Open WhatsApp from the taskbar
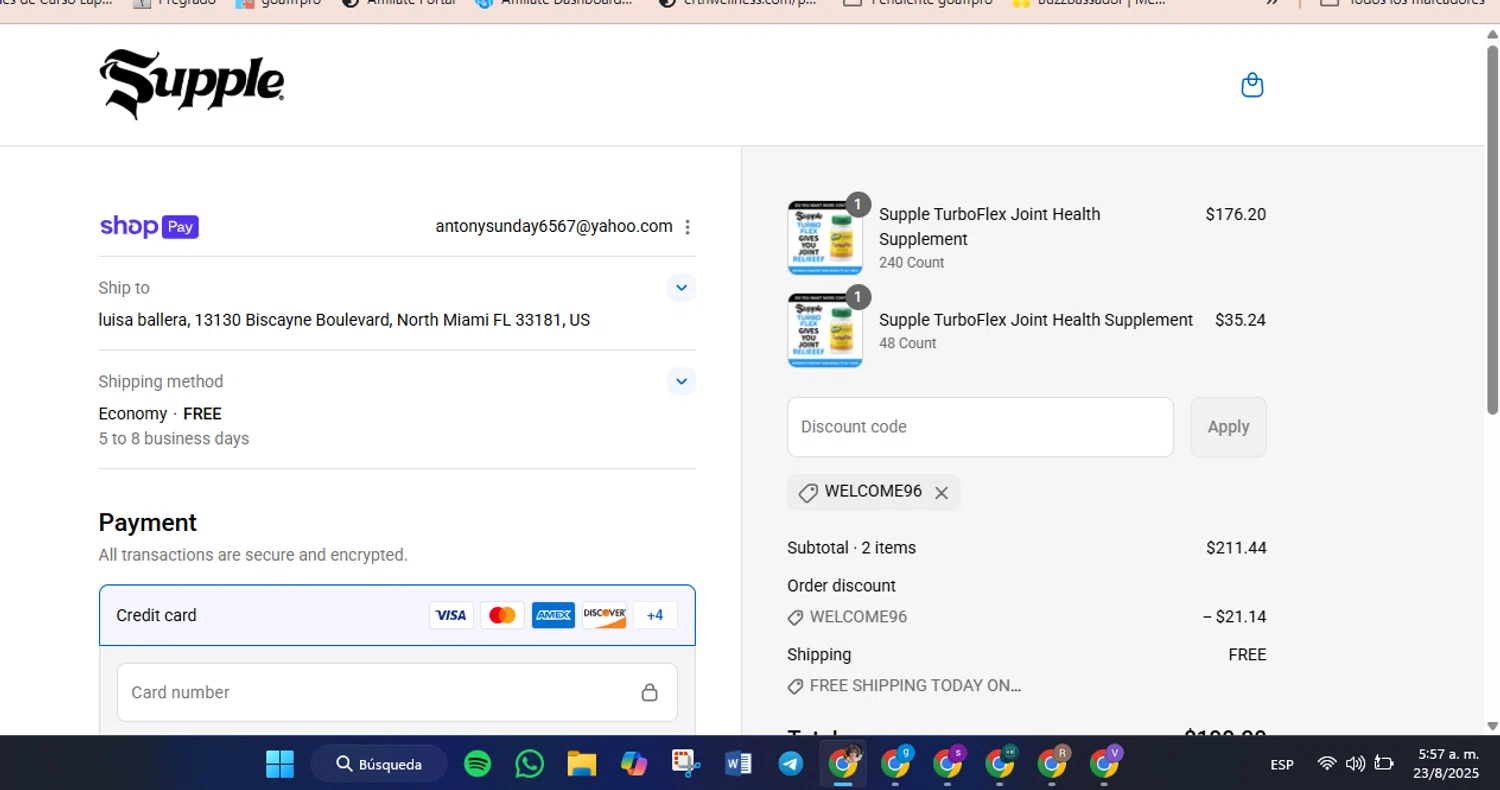 point(530,764)
